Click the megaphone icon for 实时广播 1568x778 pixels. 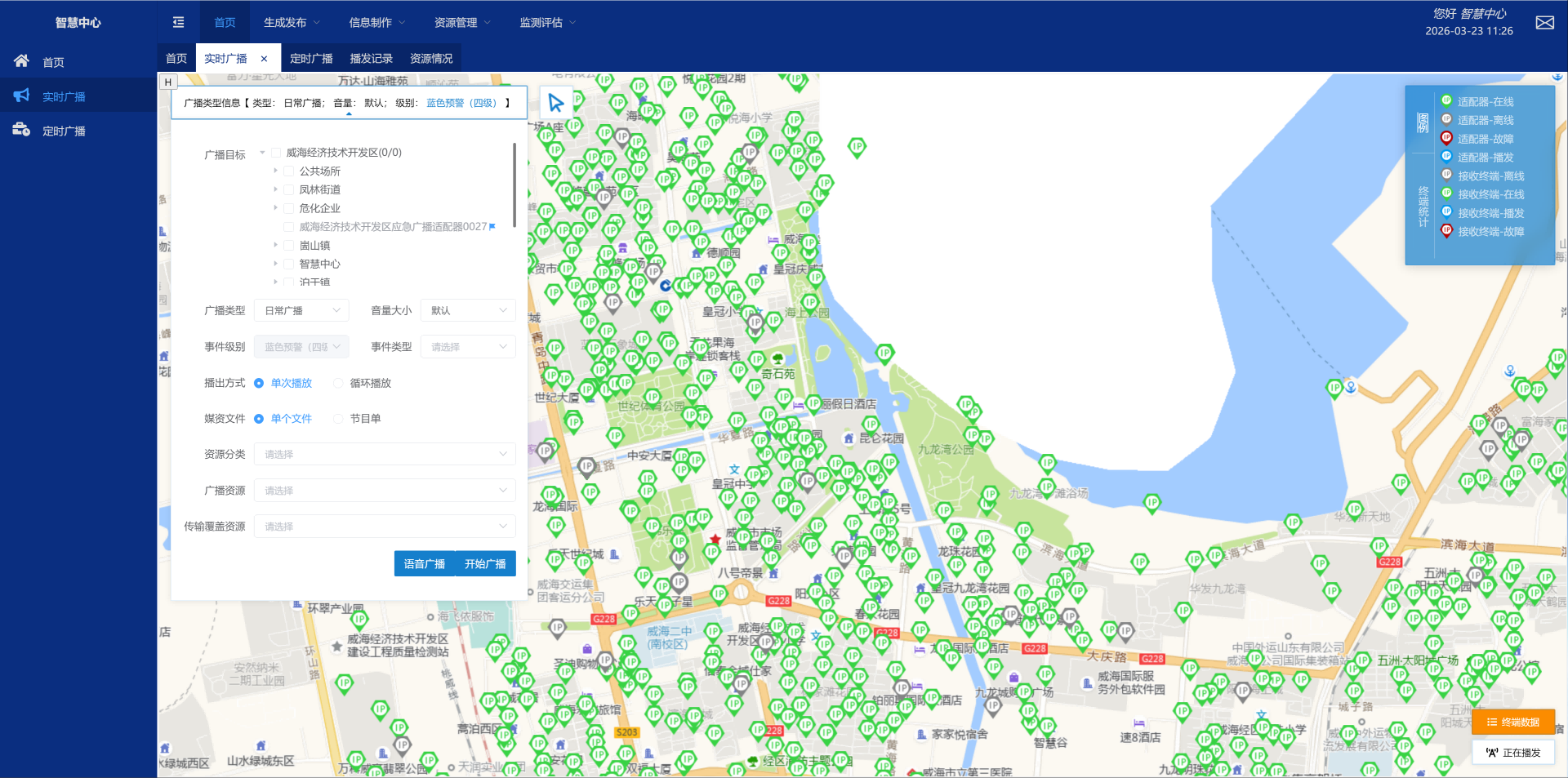pos(21,96)
